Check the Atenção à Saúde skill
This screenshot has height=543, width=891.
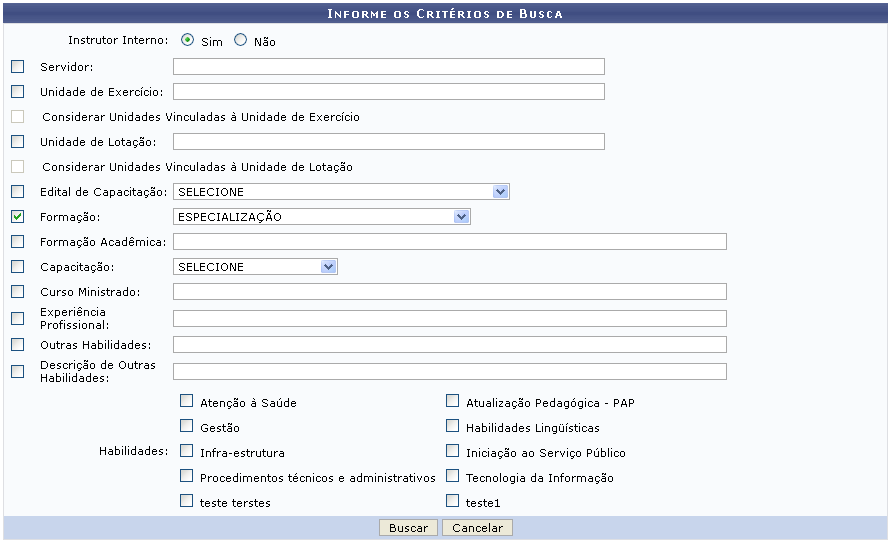pos(186,402)
